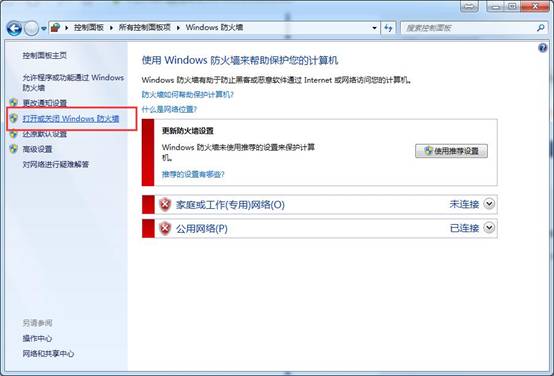The width and height of the screenshot is (554, 376).
Task: Expand the 家庭或工作 network section chevron
Action: click(489, 204)
